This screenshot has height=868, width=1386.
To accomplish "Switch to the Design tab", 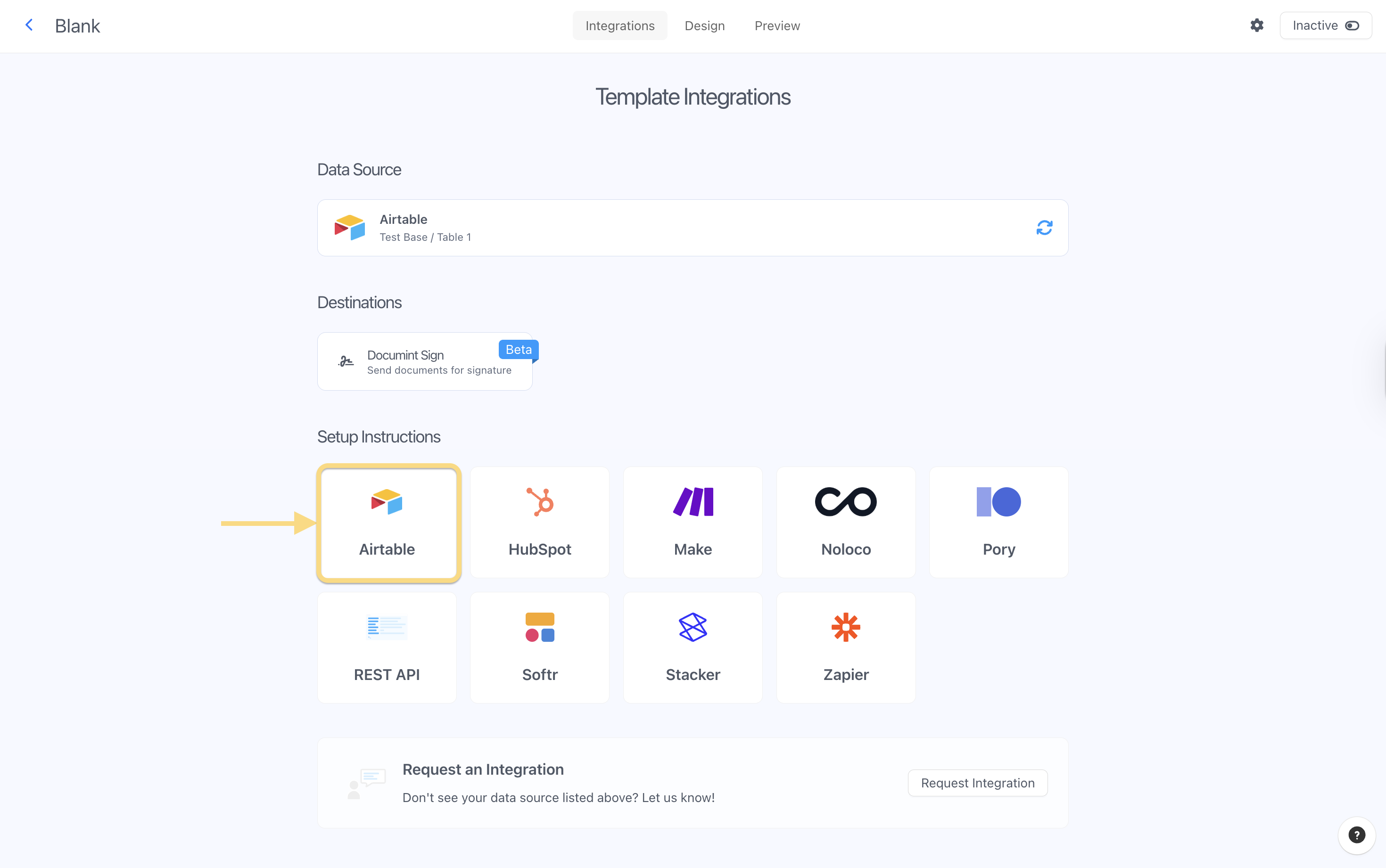I will 704,26.
